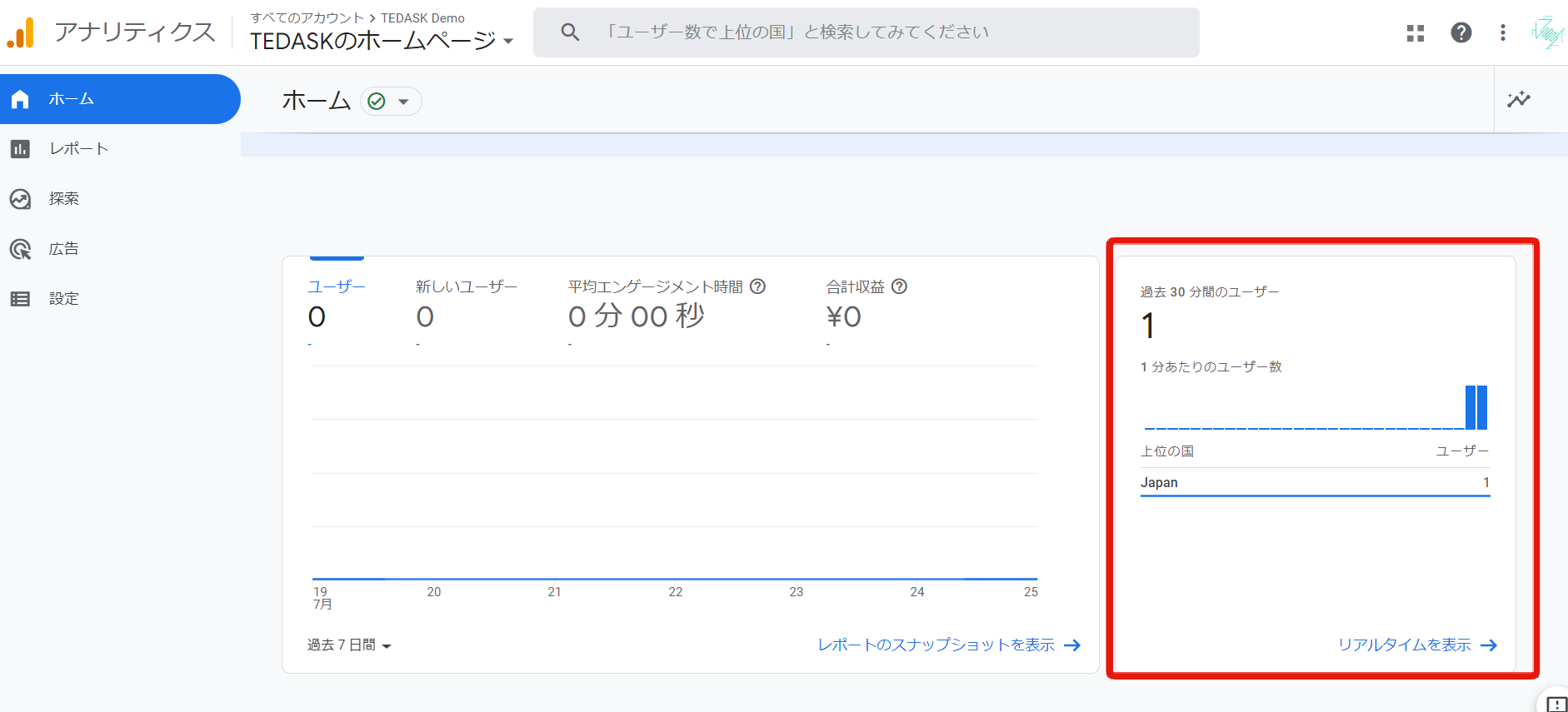This screenshot has height=712, width=1568.
Task: Open the help question mark icon
Action: [1461, 32]
